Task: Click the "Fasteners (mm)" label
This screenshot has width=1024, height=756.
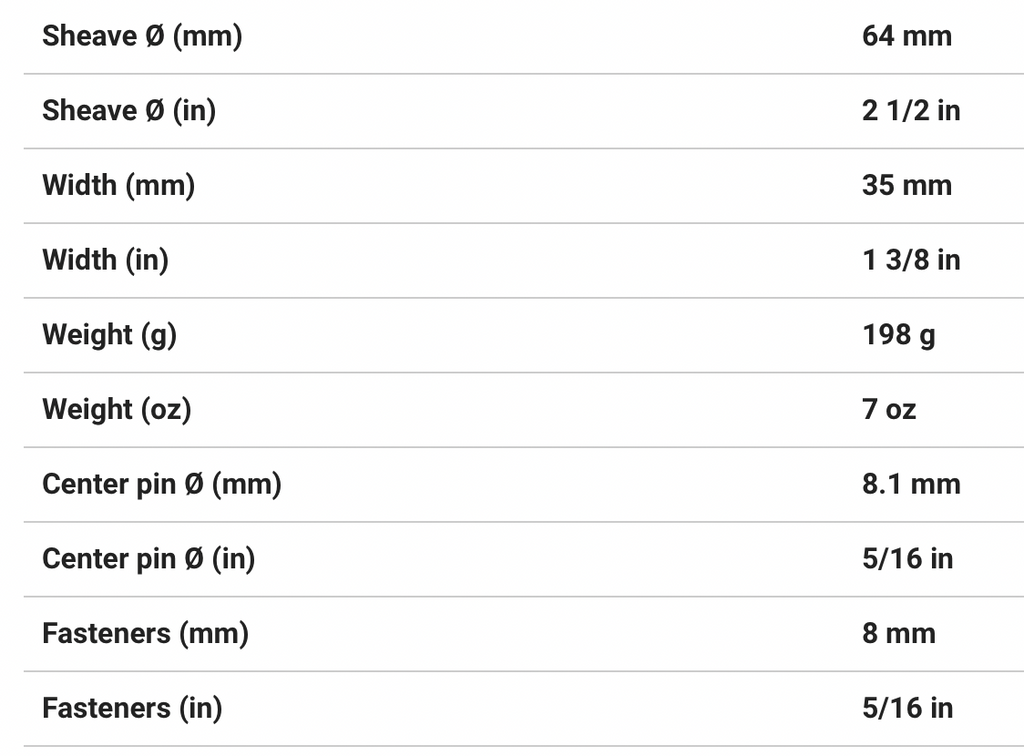Action: (x=145, y=633)
